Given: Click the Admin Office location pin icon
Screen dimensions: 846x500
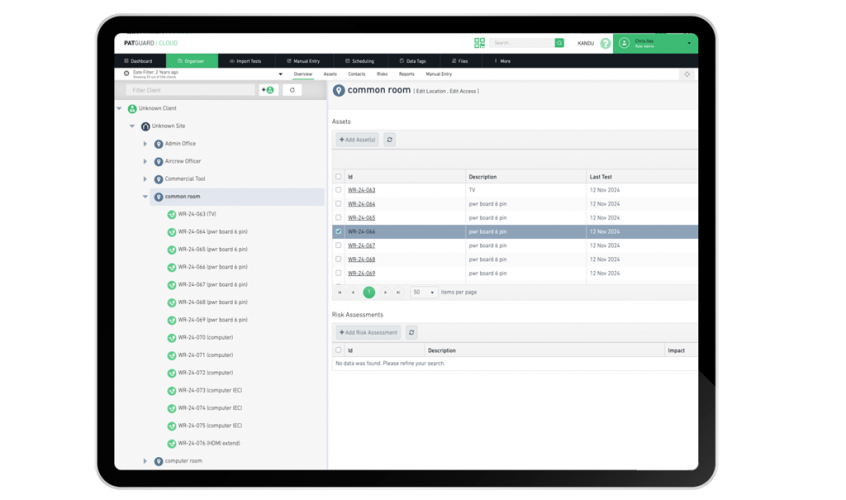Looking at the screenshot, I should [x=159, y=144].
